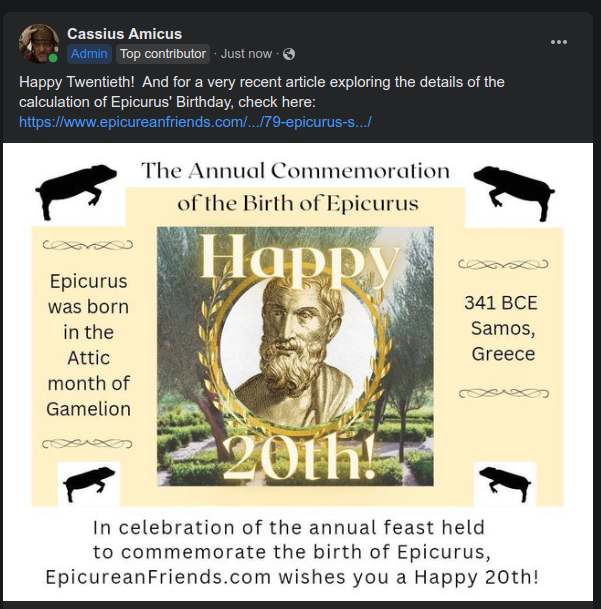Click the Top contributor badge
Viewport: 601px width, 609px height.
(163, 54)
